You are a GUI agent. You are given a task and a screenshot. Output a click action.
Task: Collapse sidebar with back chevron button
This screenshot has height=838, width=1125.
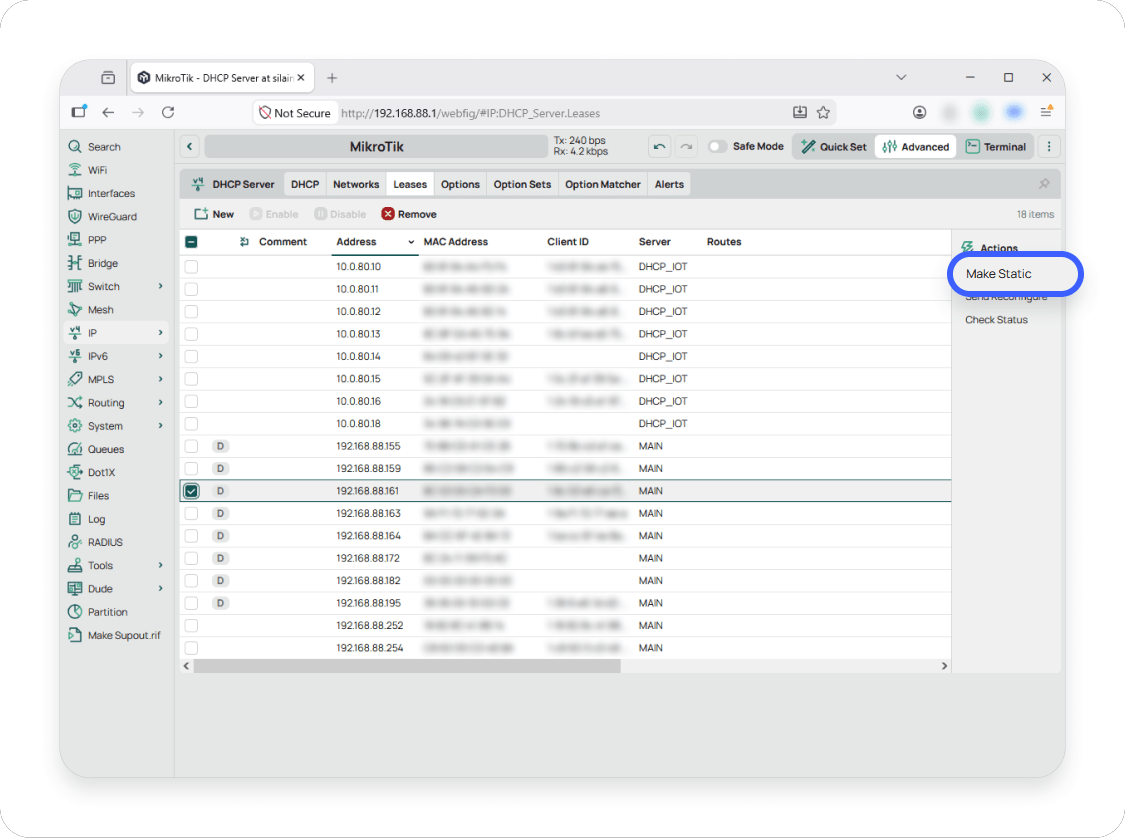pos(189,146)
